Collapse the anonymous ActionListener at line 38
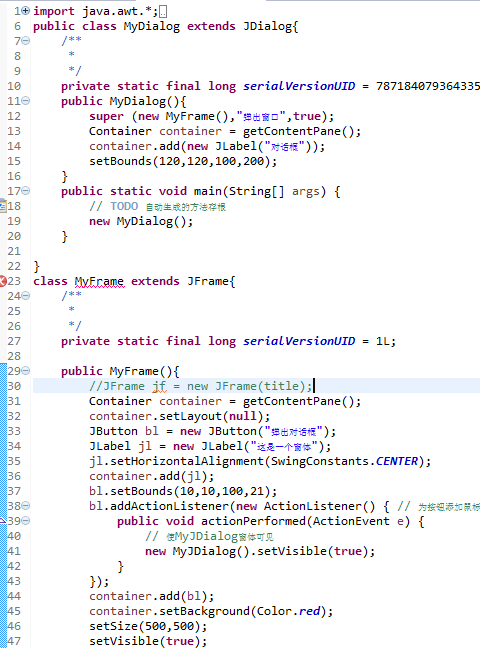Screen dimensions: 480x648 (x=26, y=506)
